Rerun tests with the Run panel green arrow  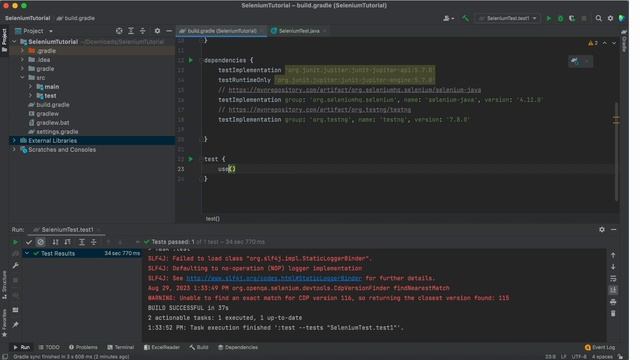click(x=16, y=242)
